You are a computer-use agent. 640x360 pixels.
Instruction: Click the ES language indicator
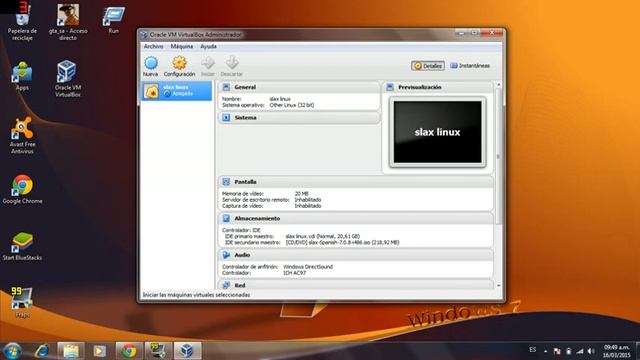click(x=533, y=350)
